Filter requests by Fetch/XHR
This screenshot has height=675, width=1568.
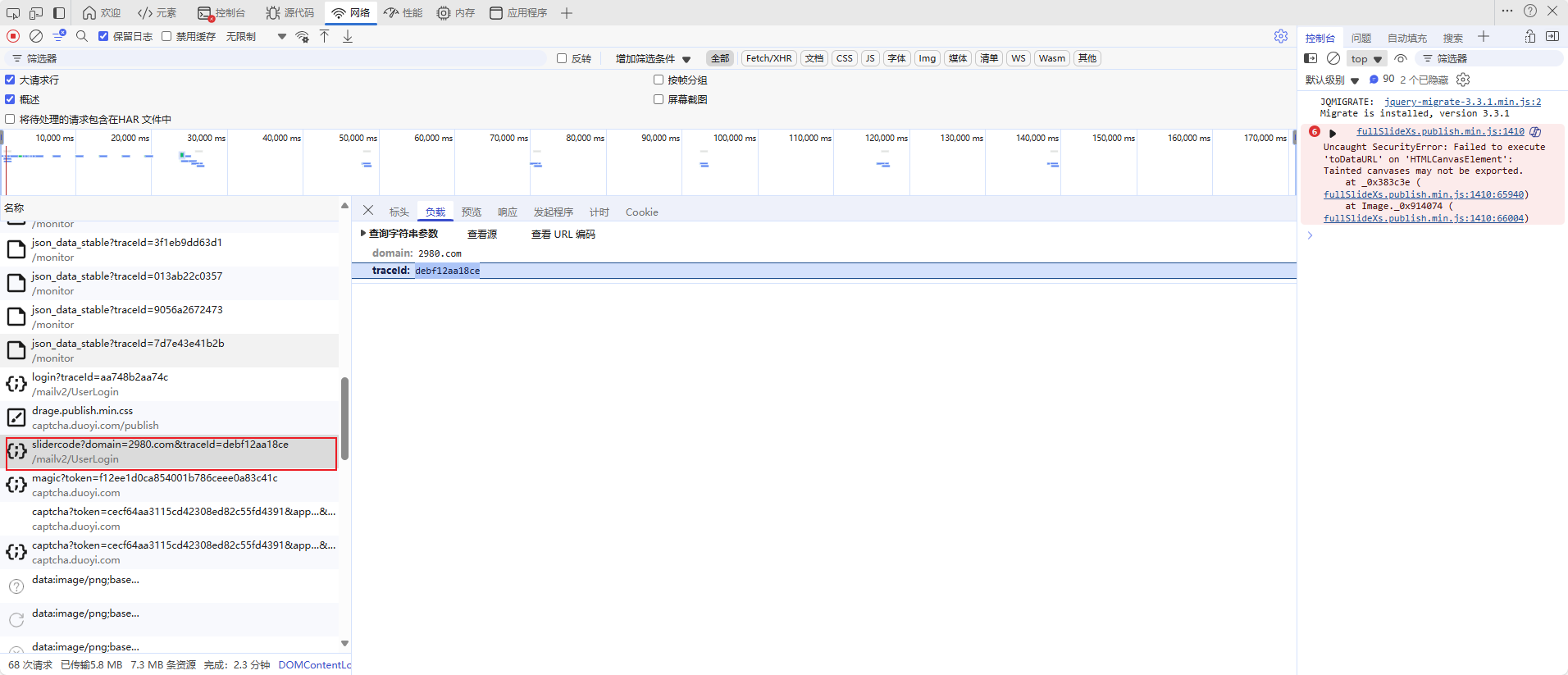769,58
